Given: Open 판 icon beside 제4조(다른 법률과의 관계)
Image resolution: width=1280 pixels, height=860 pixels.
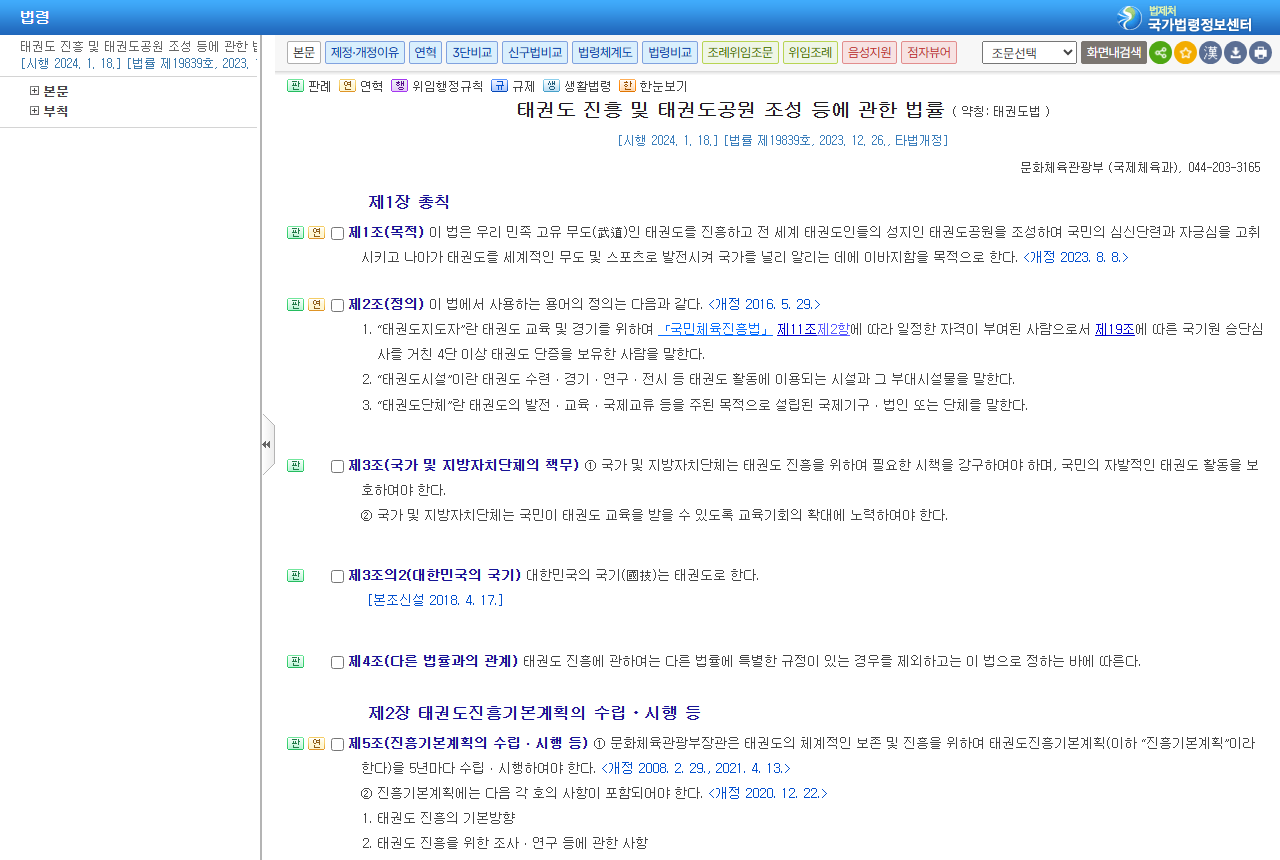Looking at the screenshot, I should click(x=295, y=662).
